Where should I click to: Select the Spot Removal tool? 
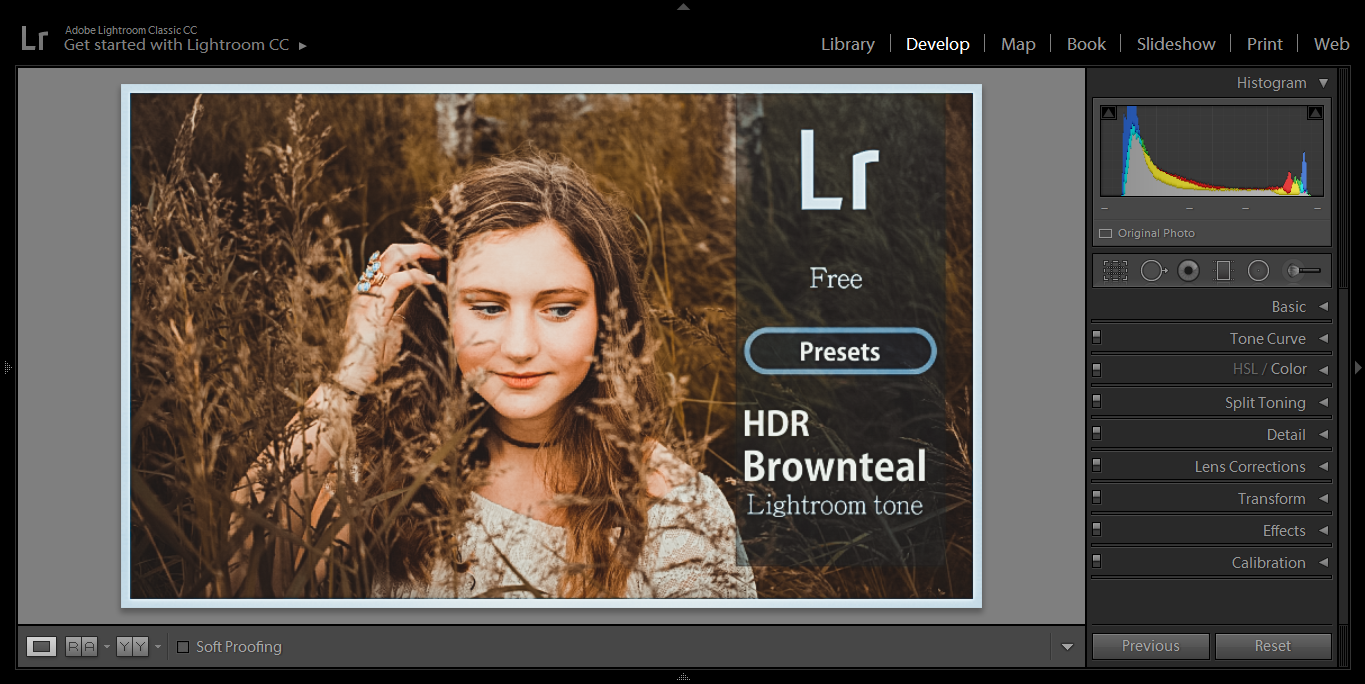(1154, 270)
